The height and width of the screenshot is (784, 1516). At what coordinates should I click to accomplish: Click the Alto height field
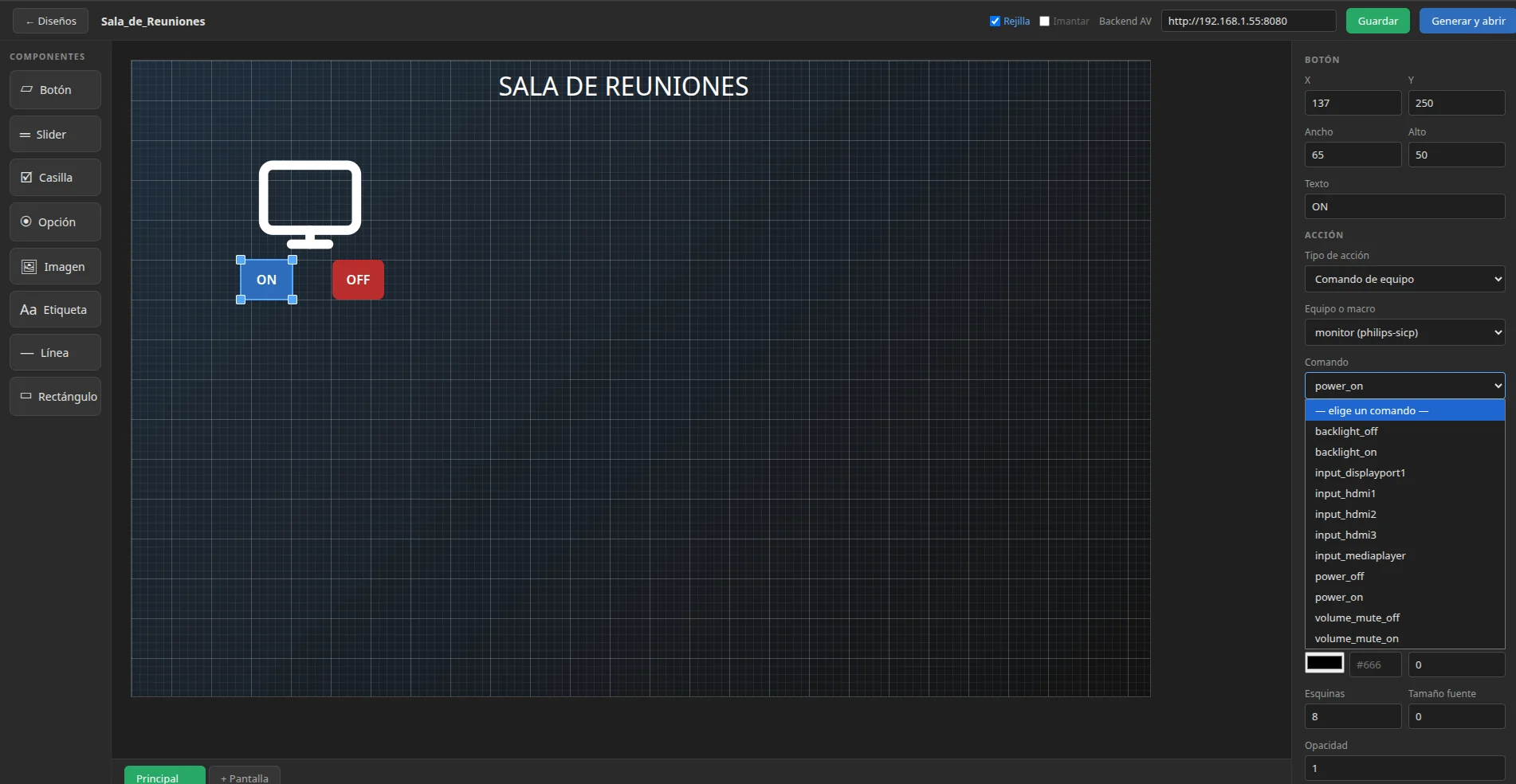(1456, 155)
